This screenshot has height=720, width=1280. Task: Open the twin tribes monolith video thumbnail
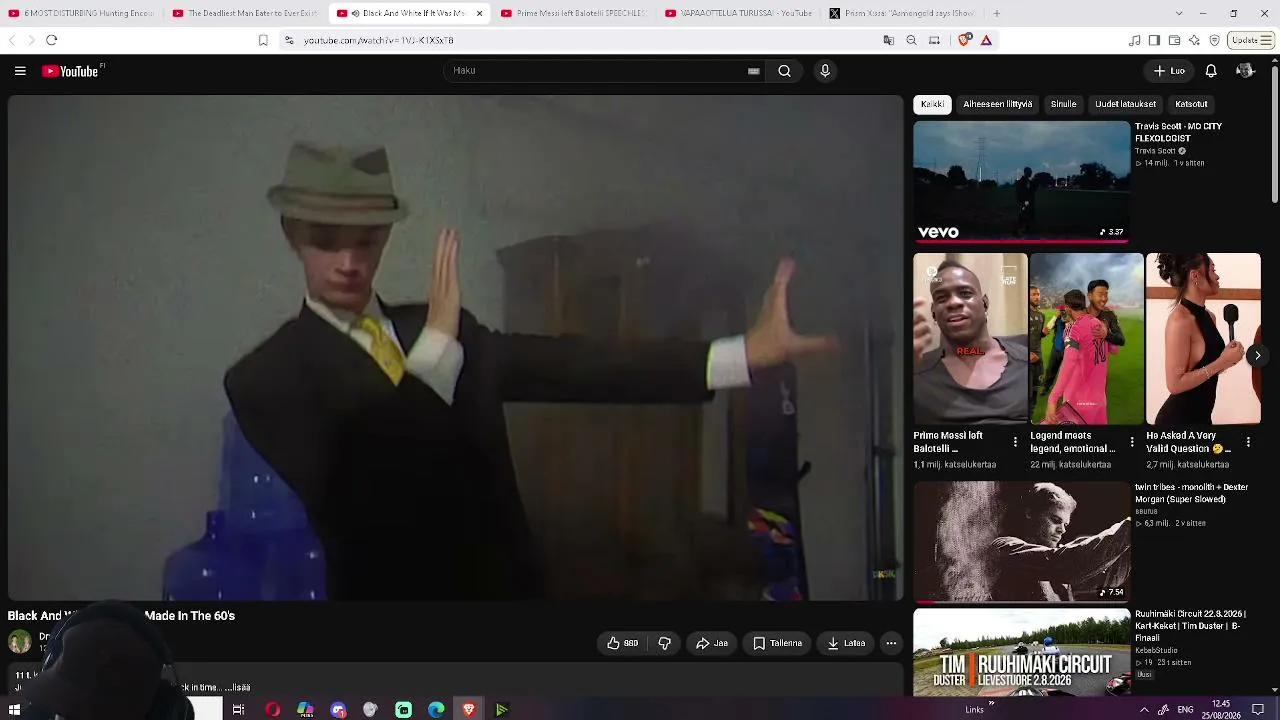pyautogui.click(x=1022, y=541)
